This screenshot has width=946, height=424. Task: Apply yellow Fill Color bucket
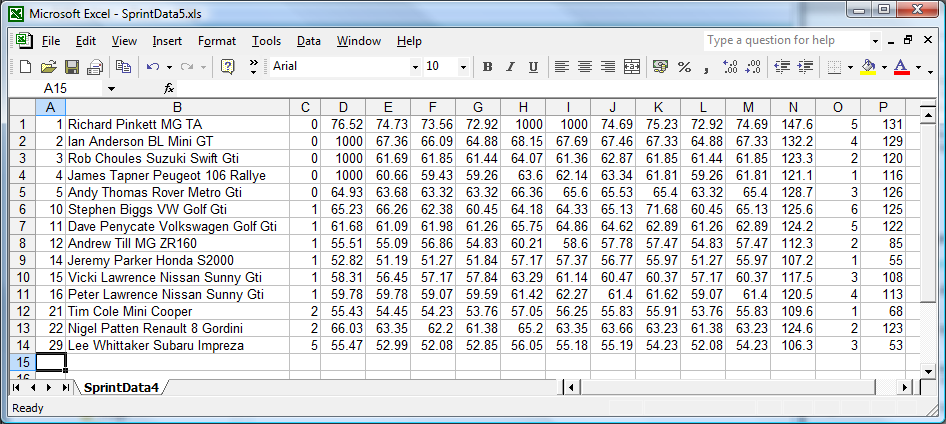coord(868,66)
